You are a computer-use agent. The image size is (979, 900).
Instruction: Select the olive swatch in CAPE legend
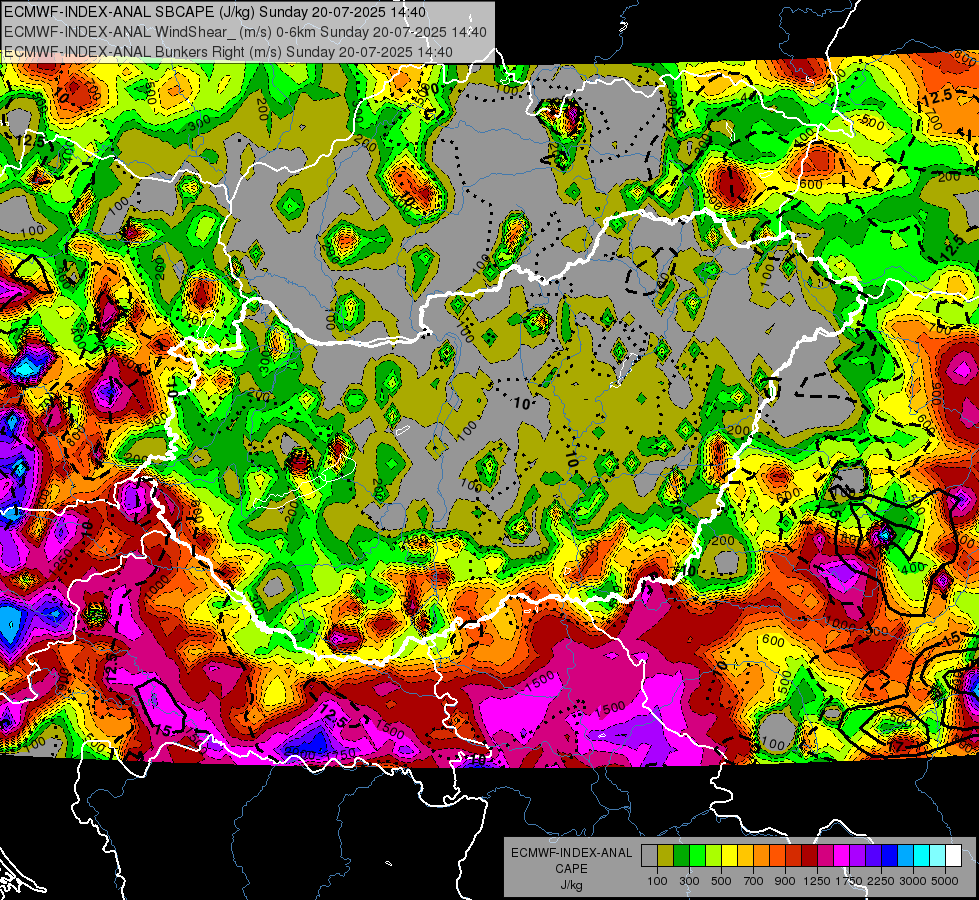pos(666,856)
